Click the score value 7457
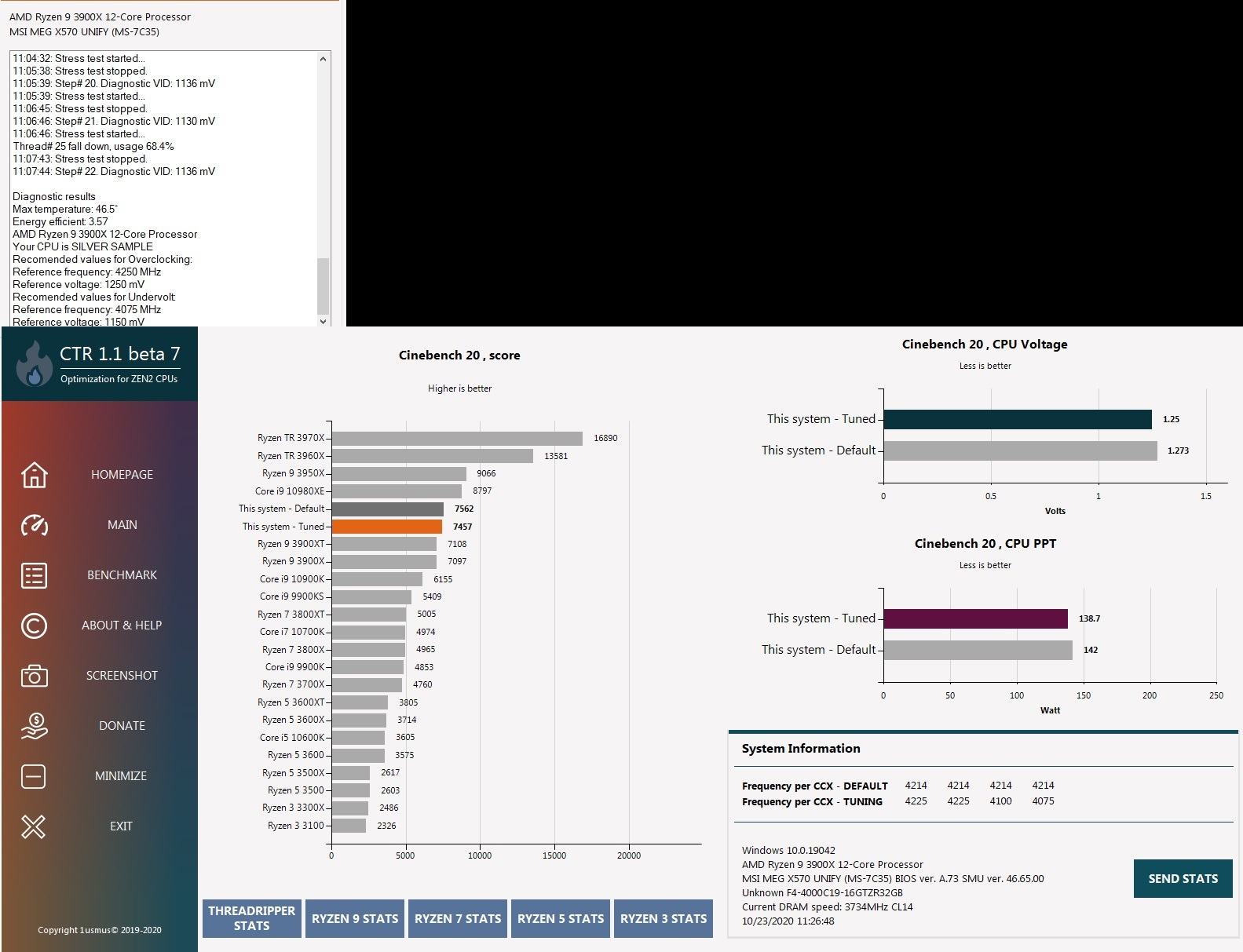This screenshot has height=952, width=1243. (462, 527)
